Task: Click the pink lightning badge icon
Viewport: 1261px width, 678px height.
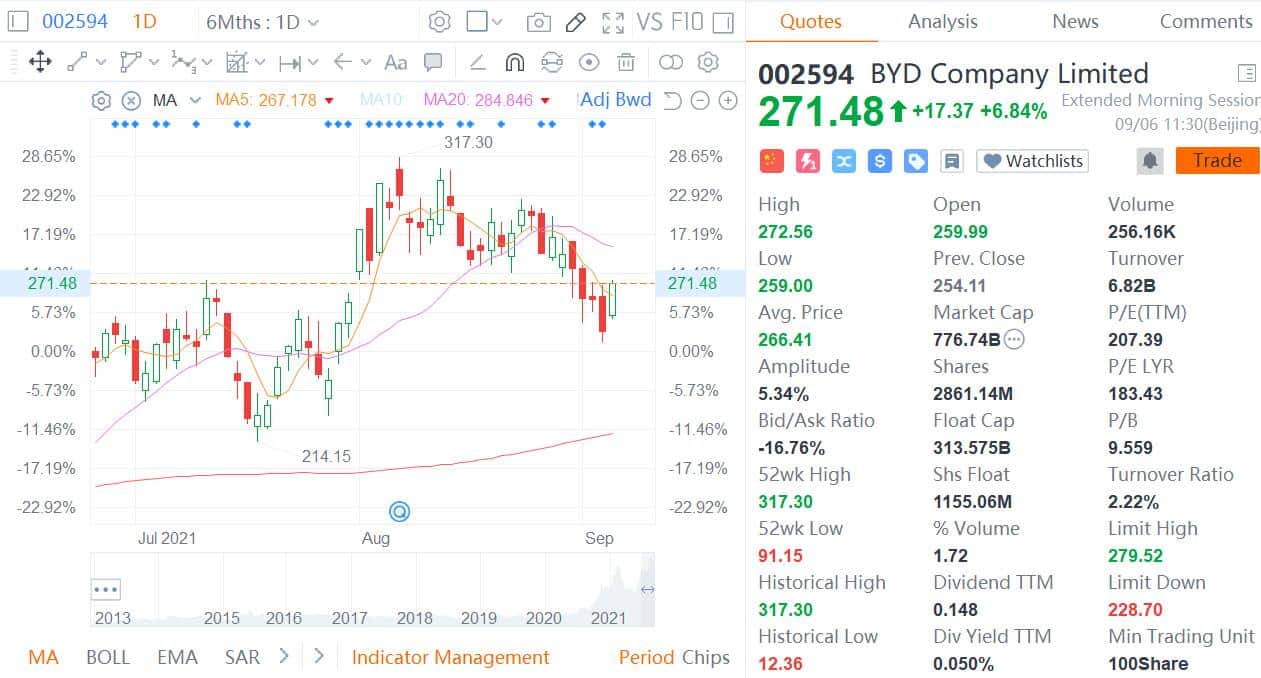Action: coord(807,161)
